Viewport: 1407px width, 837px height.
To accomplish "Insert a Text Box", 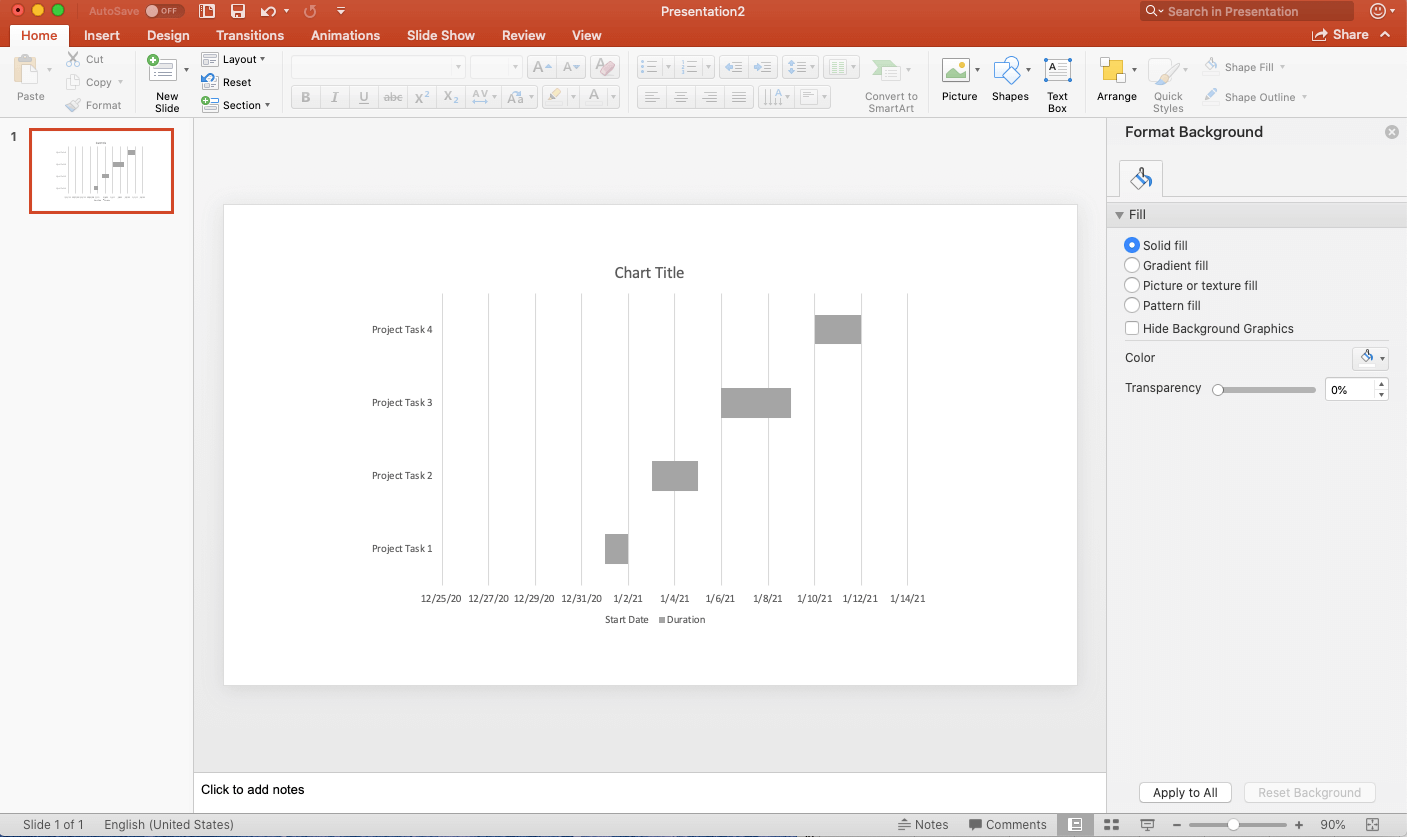I will pyautogui.click(x=1057, y=71).
